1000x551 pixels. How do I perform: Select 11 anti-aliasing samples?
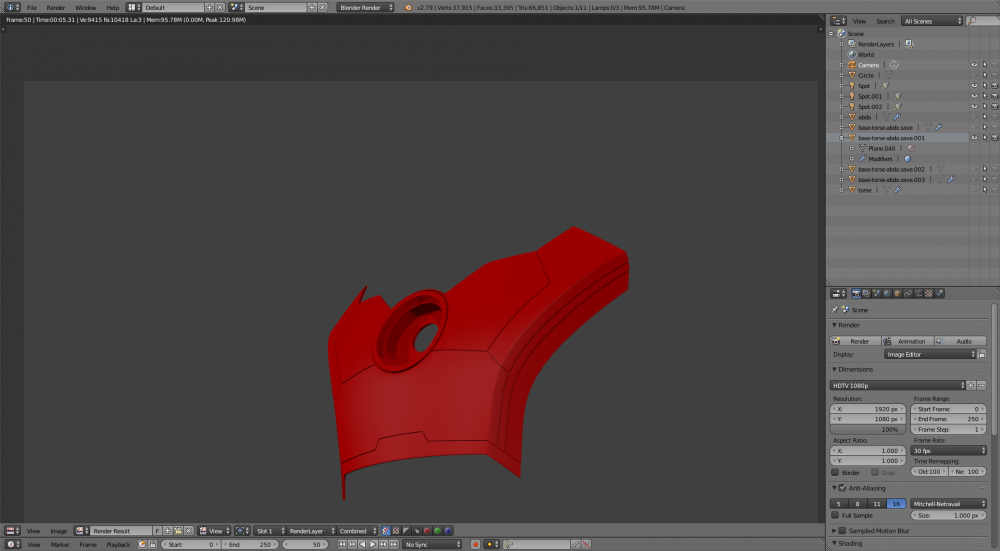(x=877, y=503)
